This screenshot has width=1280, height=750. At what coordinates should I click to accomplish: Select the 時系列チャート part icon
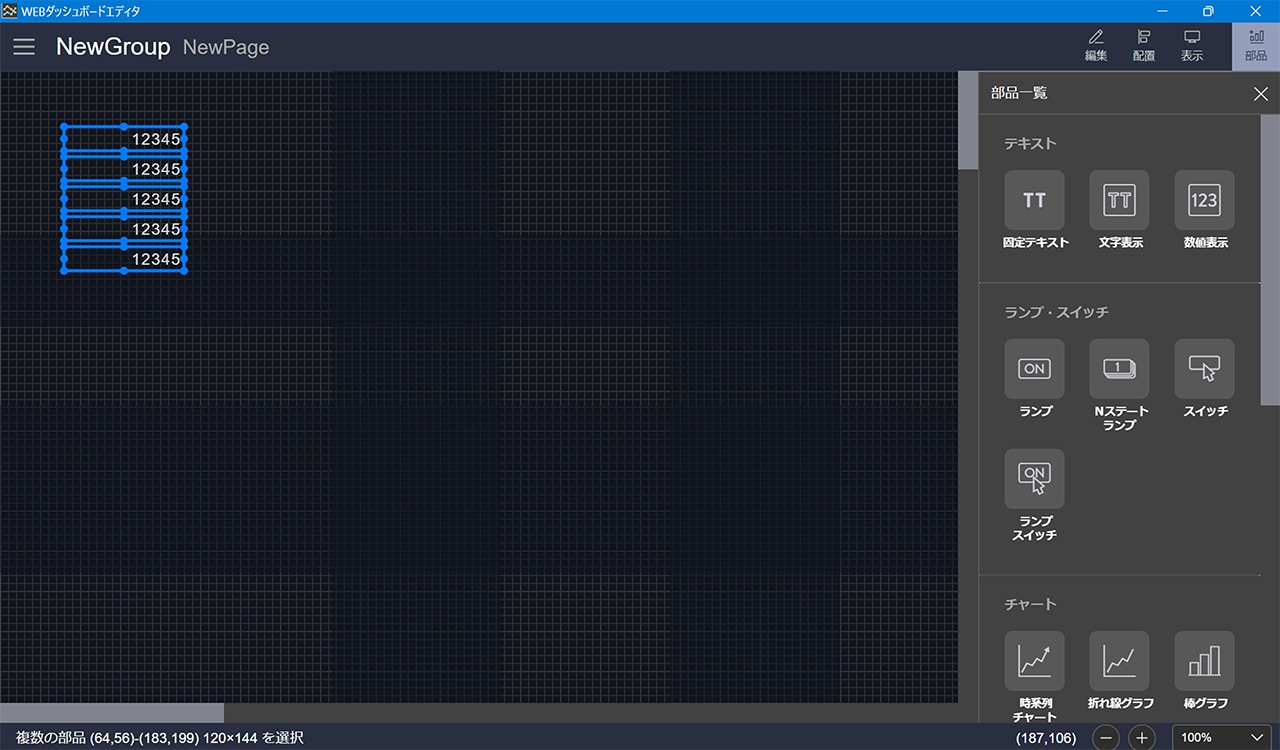[x=1034, y=661]
